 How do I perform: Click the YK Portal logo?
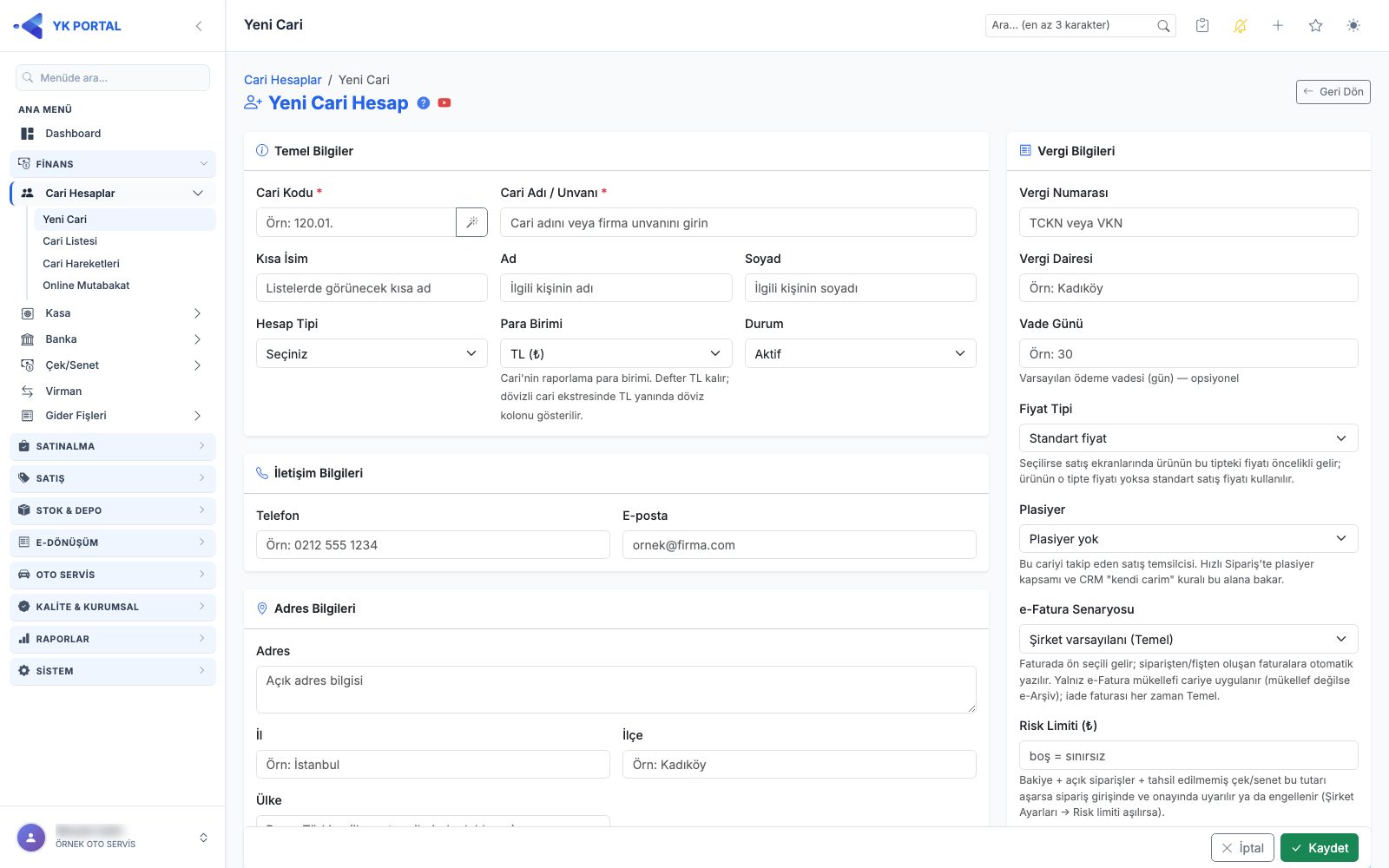click(68, 26)
